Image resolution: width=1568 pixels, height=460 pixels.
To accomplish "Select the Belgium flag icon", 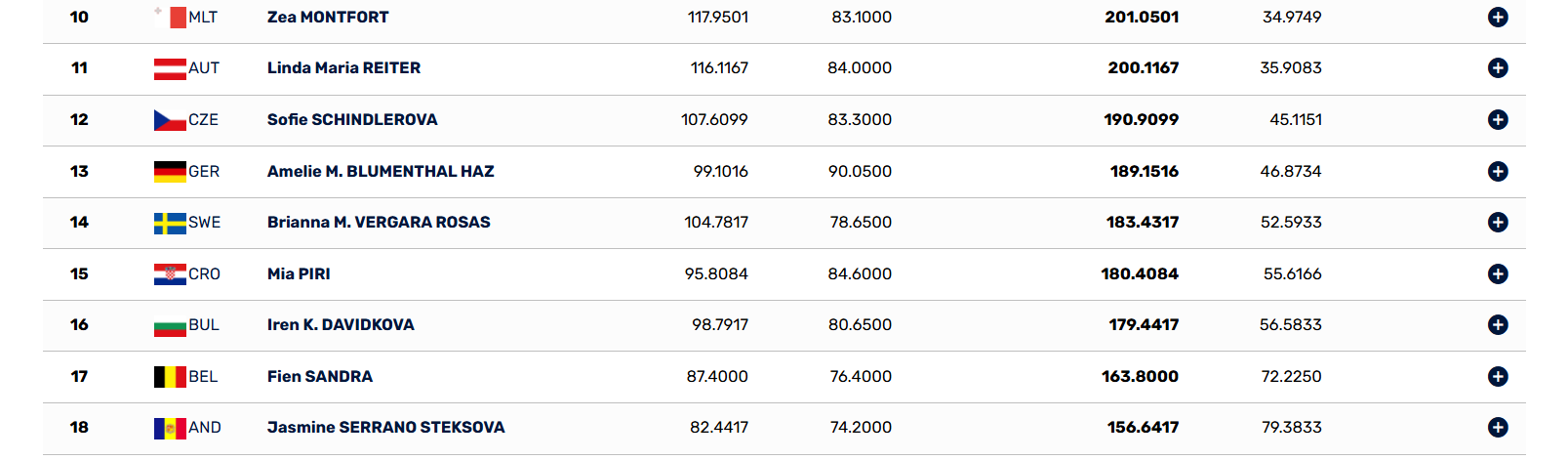I will point(170,377).
